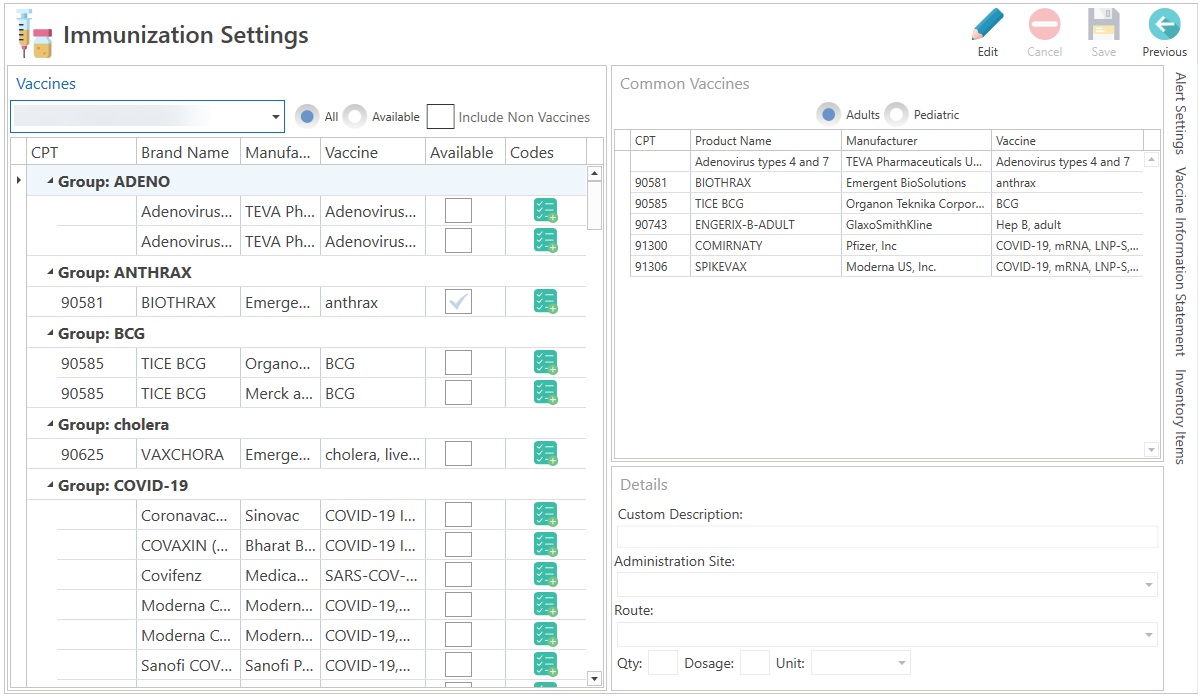Open the Vaccines filter dropdown
Screen dimensions: 1204x697
tap(276, 117)
